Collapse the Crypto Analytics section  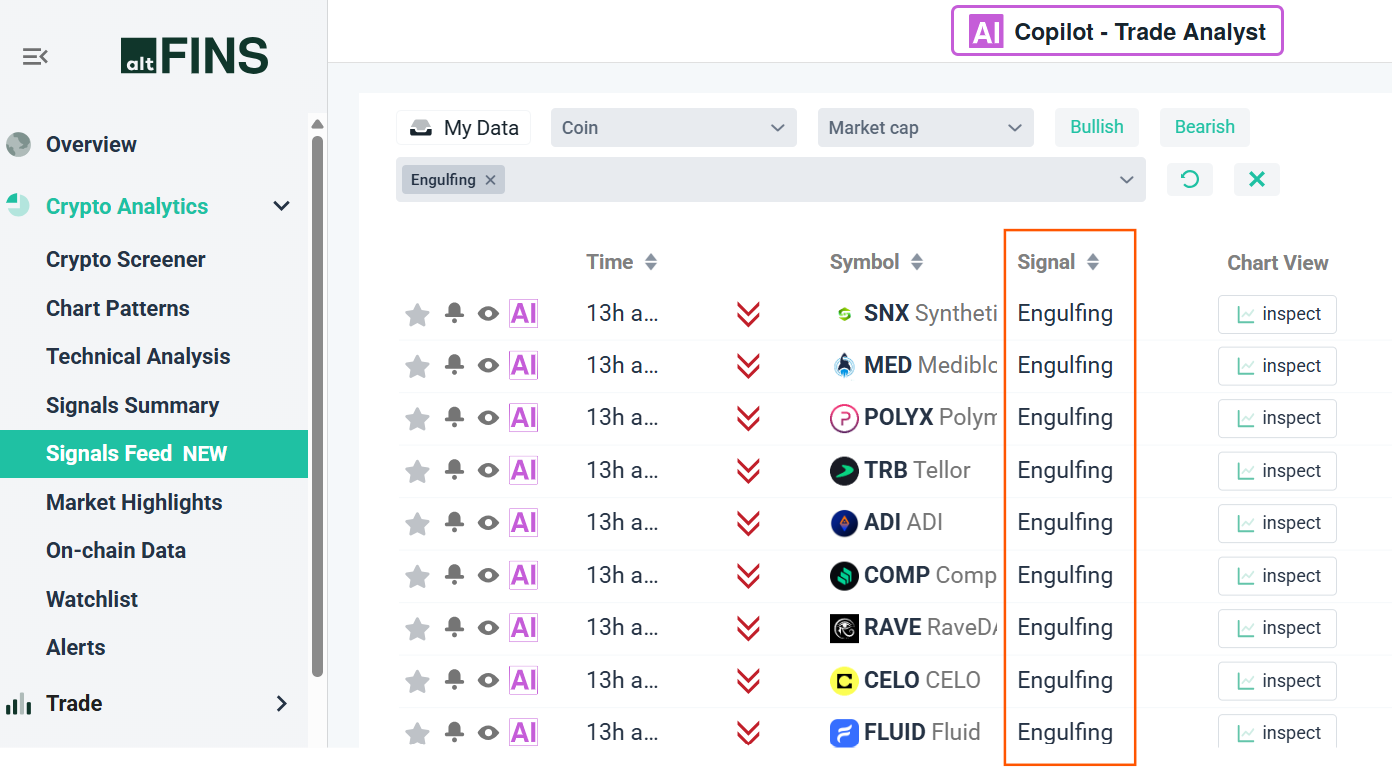click(282, 206)
